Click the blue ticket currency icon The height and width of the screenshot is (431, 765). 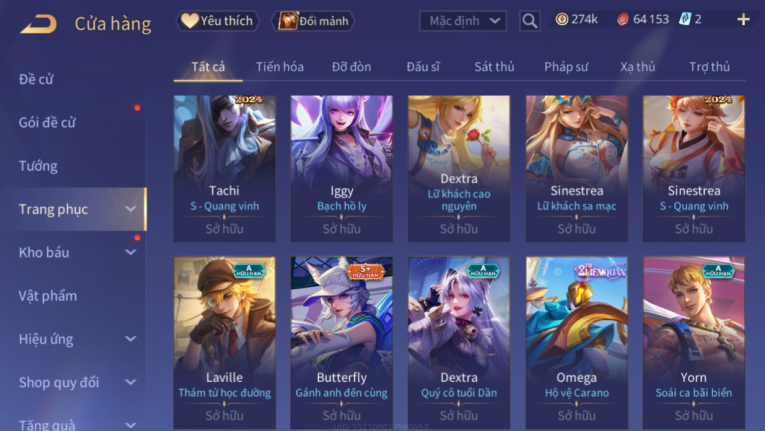point(685,20)
